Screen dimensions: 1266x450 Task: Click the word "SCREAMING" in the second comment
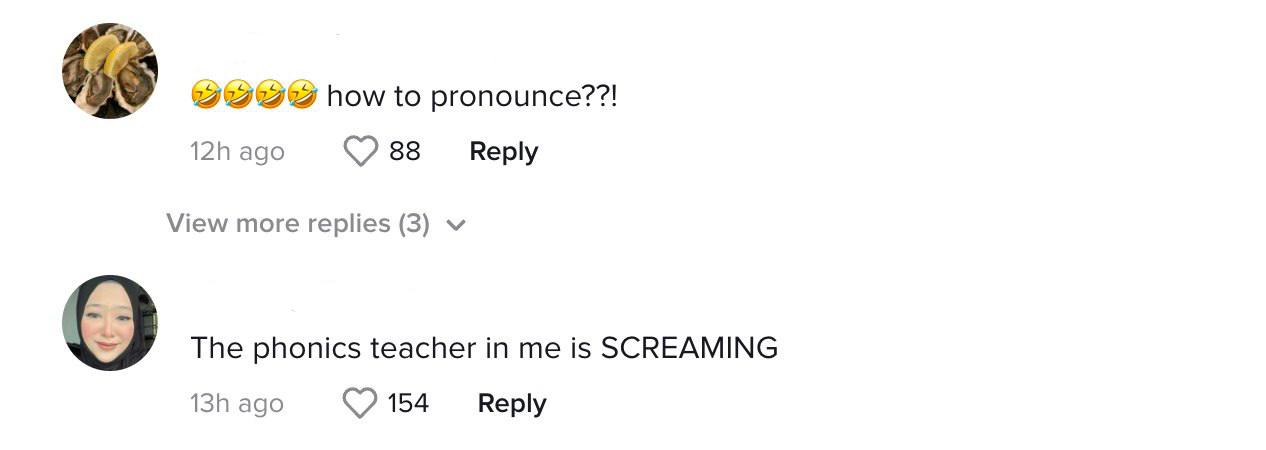pos(689,348)
